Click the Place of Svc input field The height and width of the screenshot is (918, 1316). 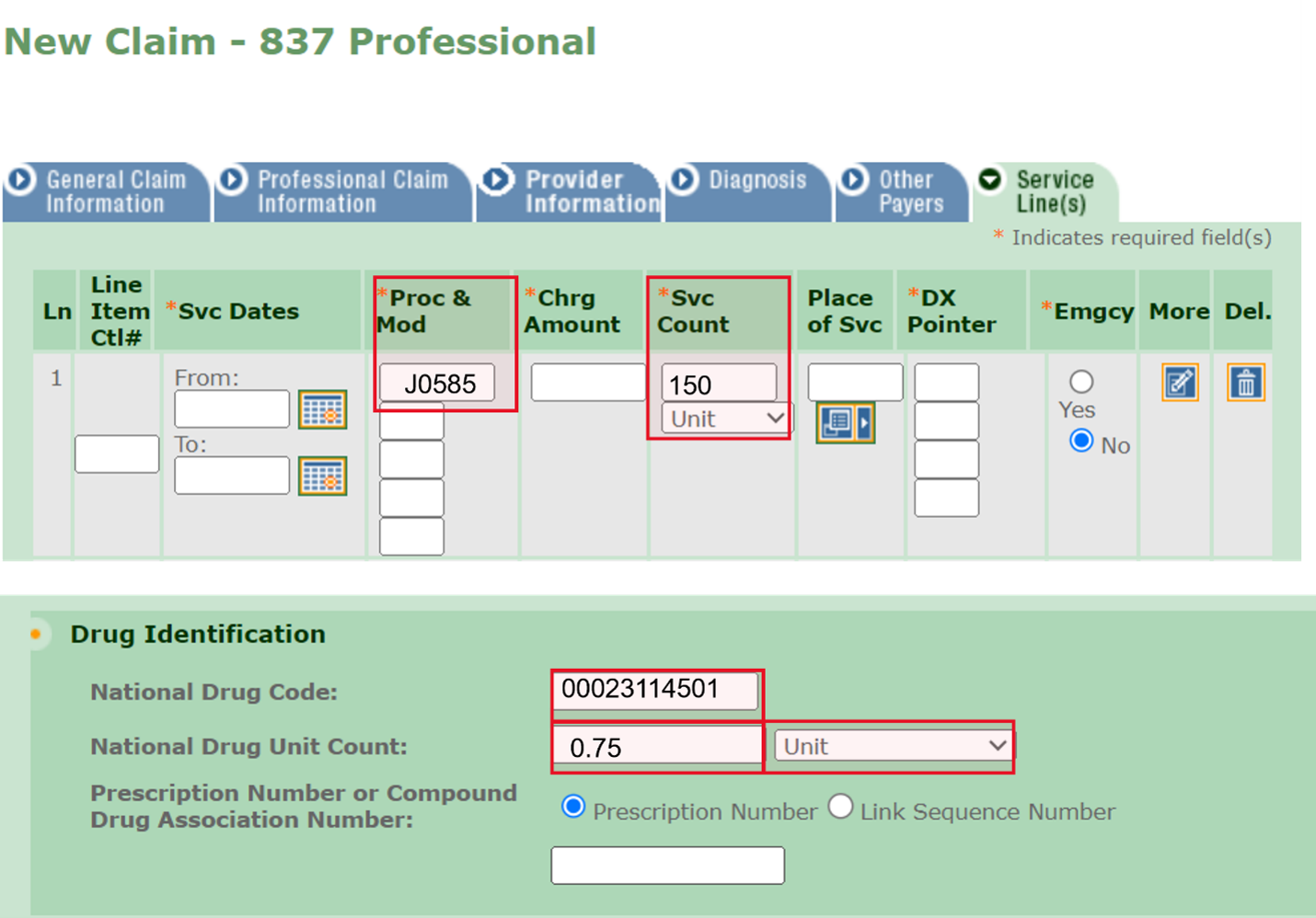855,382
